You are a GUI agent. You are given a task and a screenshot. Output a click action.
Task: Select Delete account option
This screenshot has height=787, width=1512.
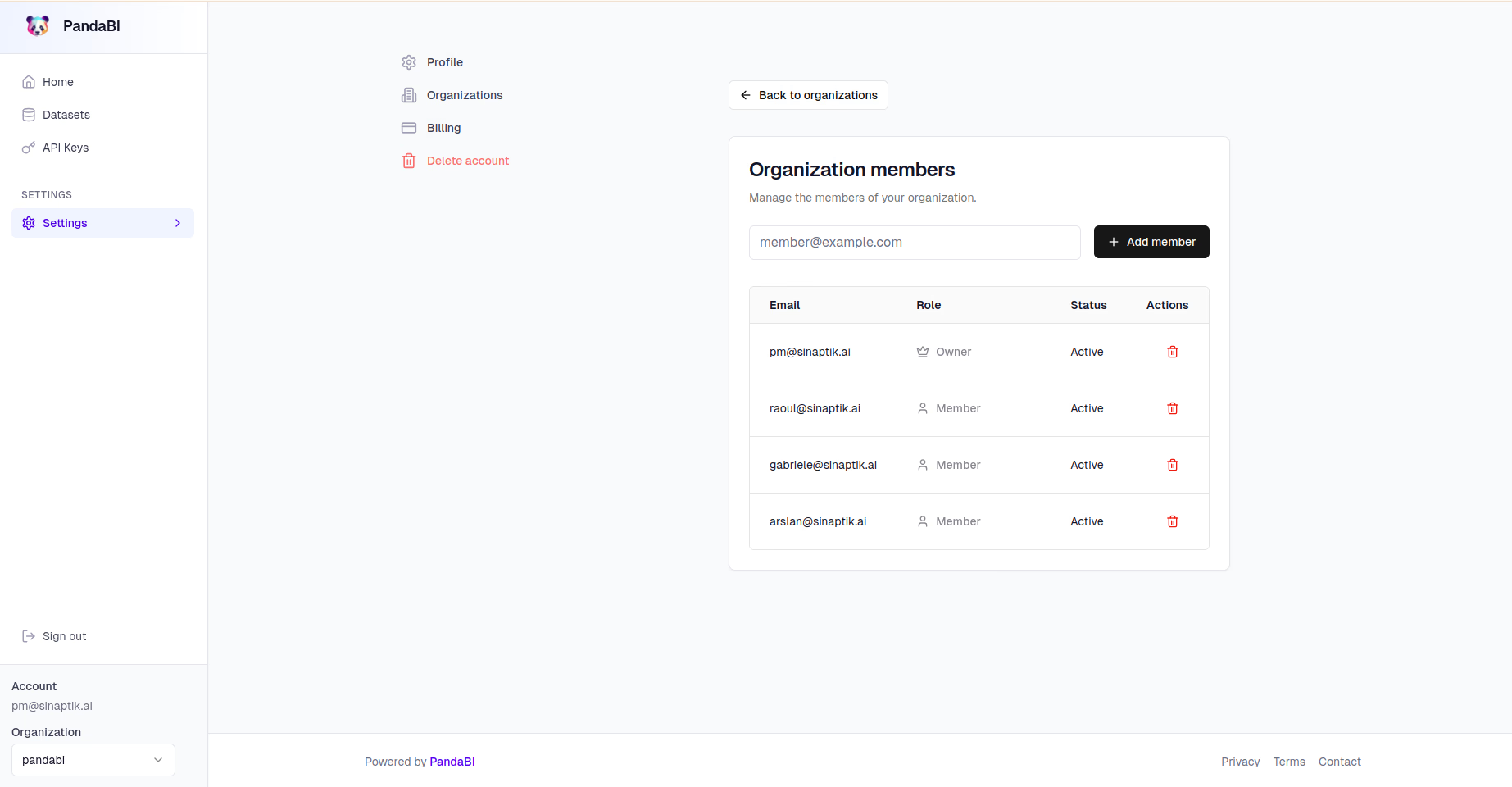tap(468, 161)
